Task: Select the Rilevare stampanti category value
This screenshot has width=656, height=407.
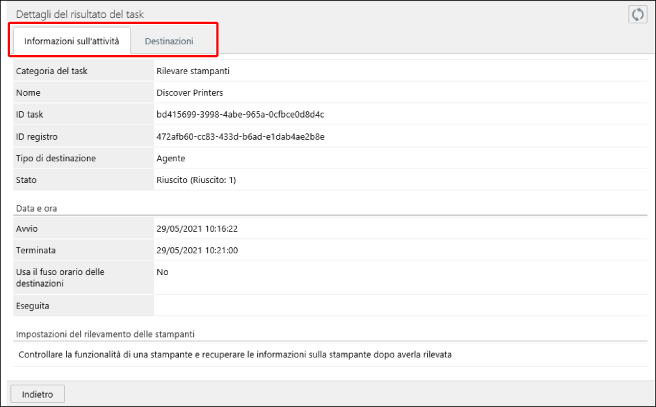Action: [x=194, y=72]
